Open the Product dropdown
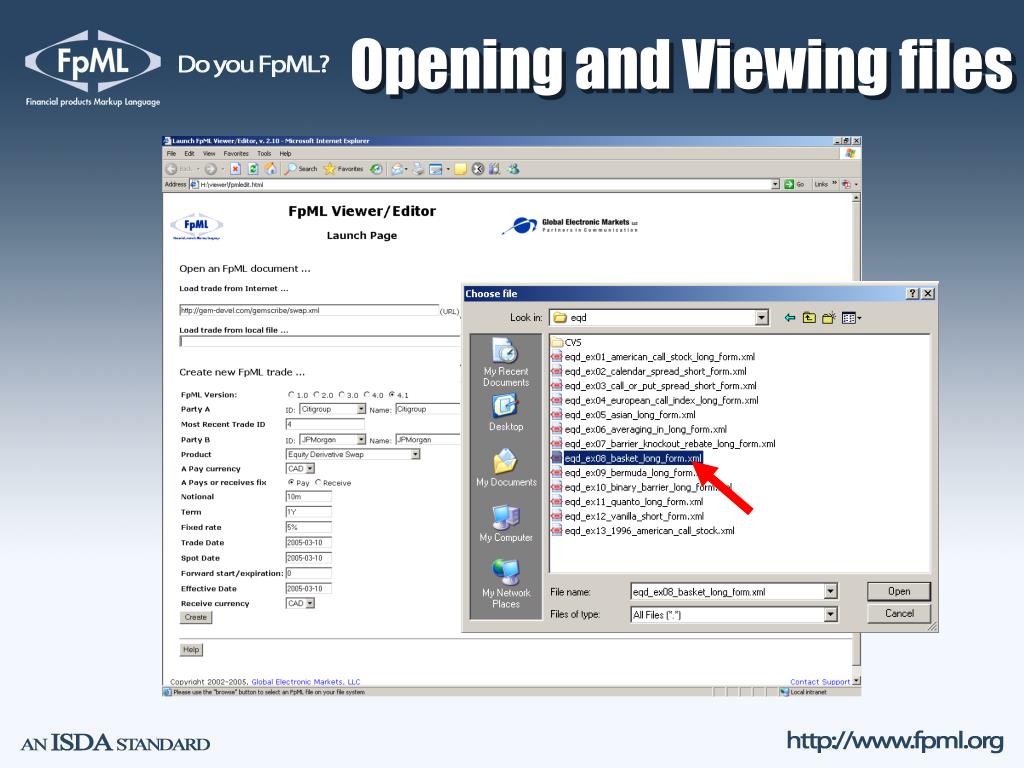The width and height of the screenshot is (1024, 768). point(415,455)
